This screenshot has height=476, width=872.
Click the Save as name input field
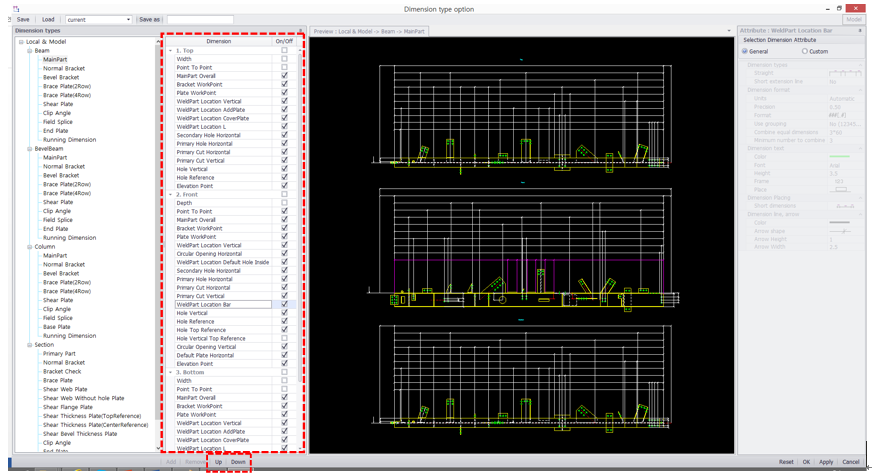click(200, 19)
